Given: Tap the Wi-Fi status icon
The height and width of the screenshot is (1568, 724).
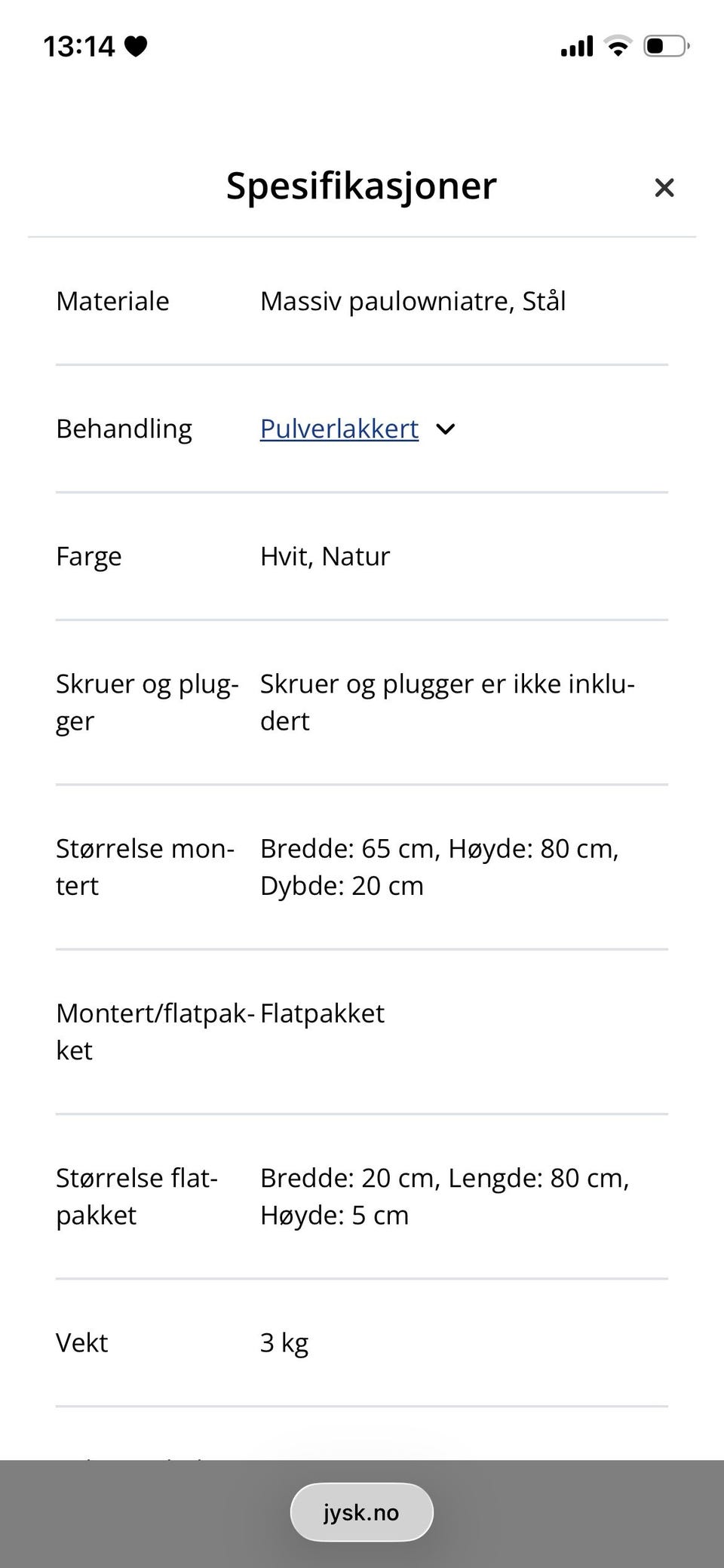Looking at the screenshot, I should point(618,46).
